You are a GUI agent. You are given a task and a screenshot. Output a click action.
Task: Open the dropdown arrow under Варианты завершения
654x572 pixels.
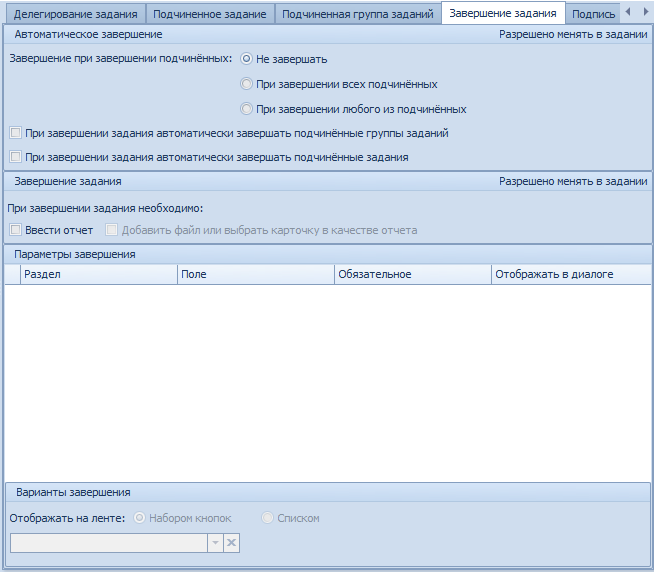(x=214, y=542)
